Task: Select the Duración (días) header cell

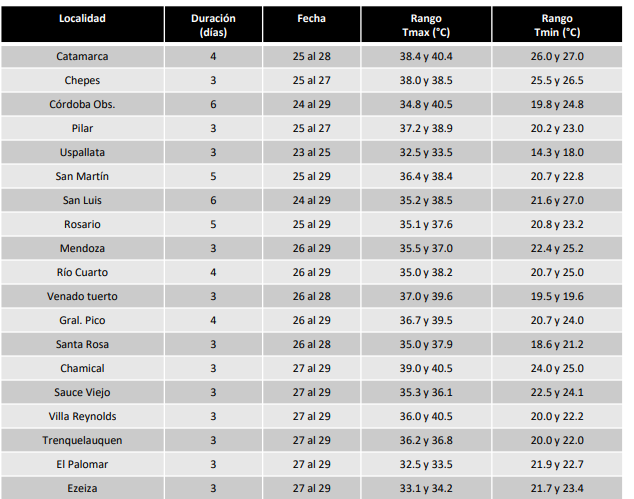Action: (x=213, y=24)
